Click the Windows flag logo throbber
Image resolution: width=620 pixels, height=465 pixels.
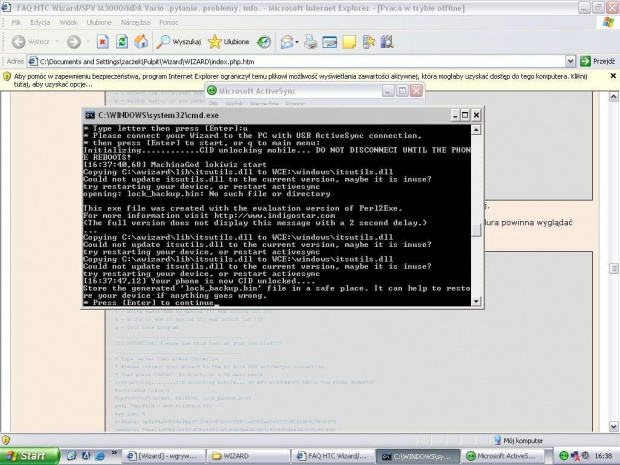pyautogui.click(x=609, y=22)
